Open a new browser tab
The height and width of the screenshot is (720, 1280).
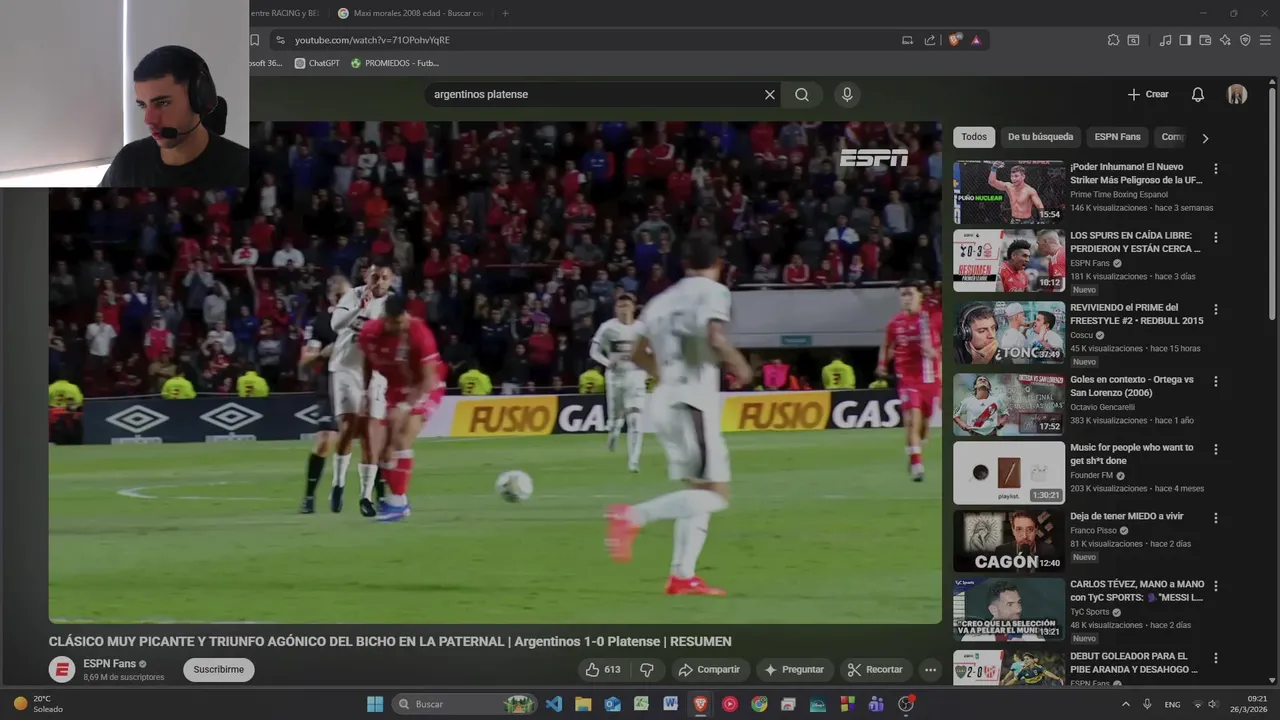pos(505,13)
